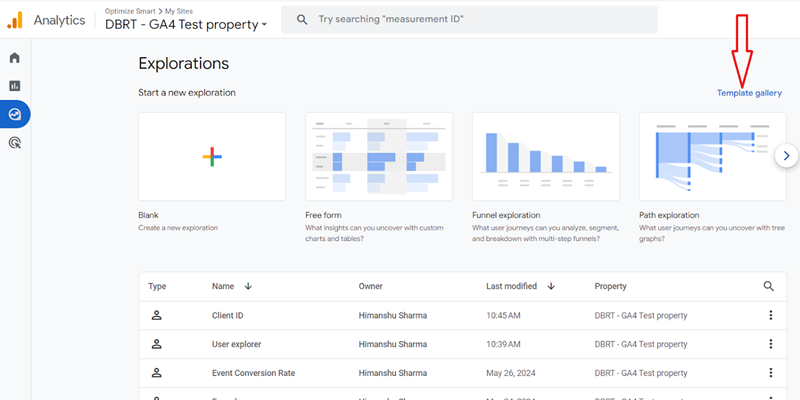Select the Funnel exploration template thumbnail
The image size is (800, 400).
[545, 157]
